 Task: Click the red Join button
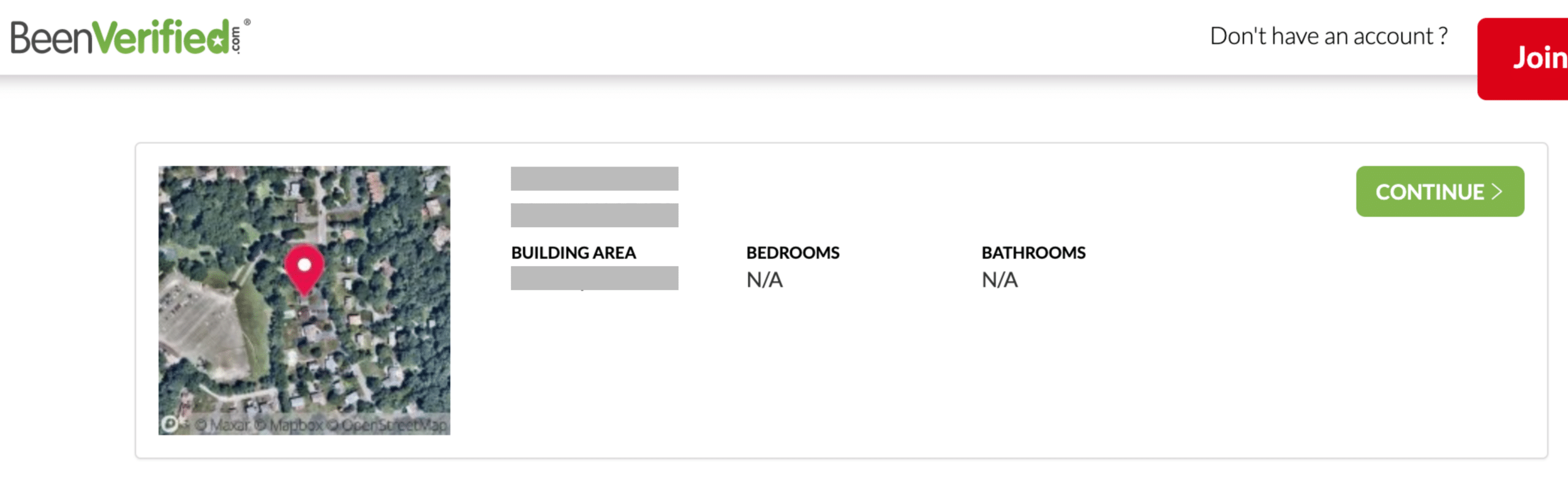[1523, 59]
